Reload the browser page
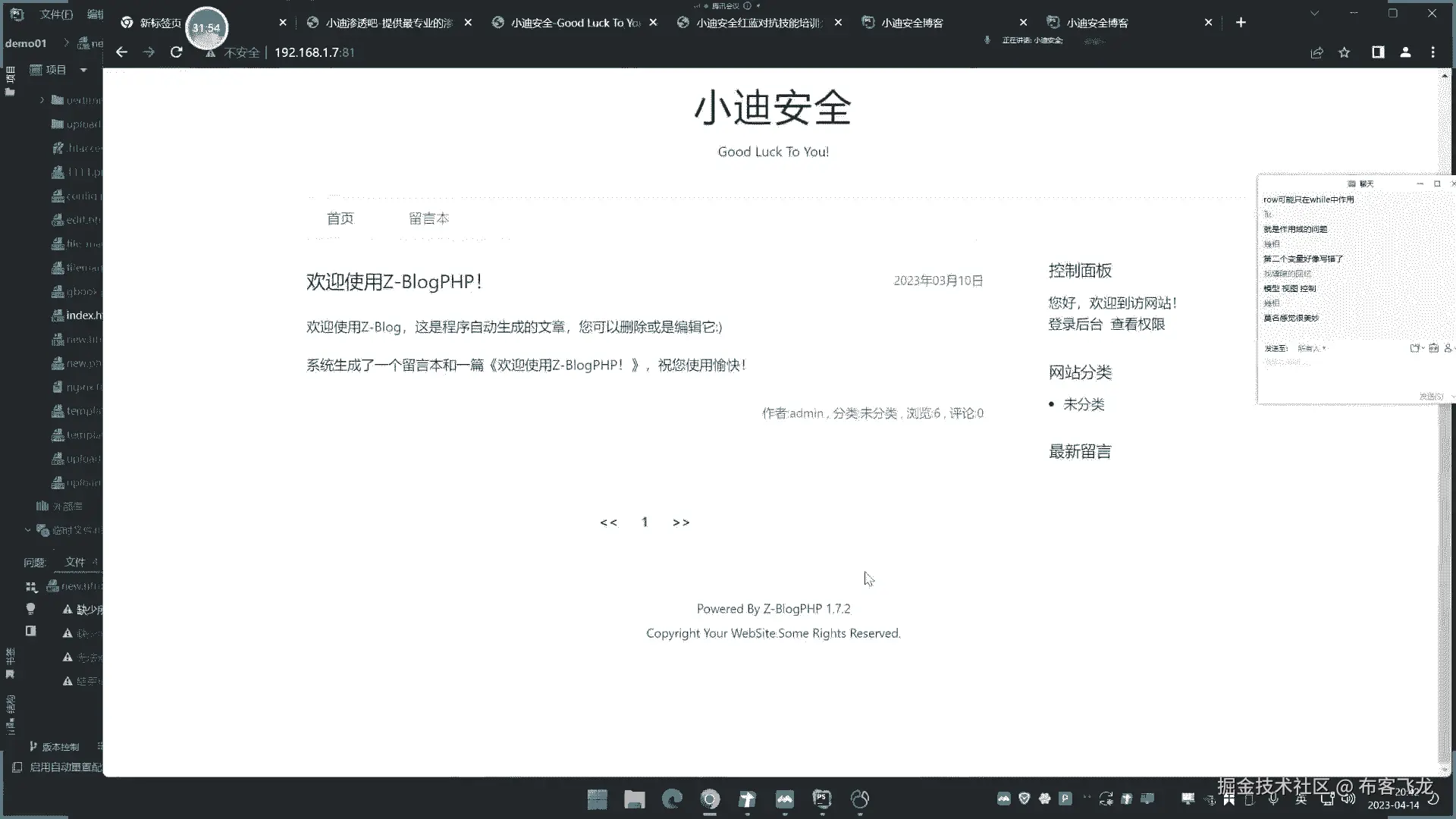Image resolution: width=1456 pixels, height=819 pixels. (x=176, y=52)
